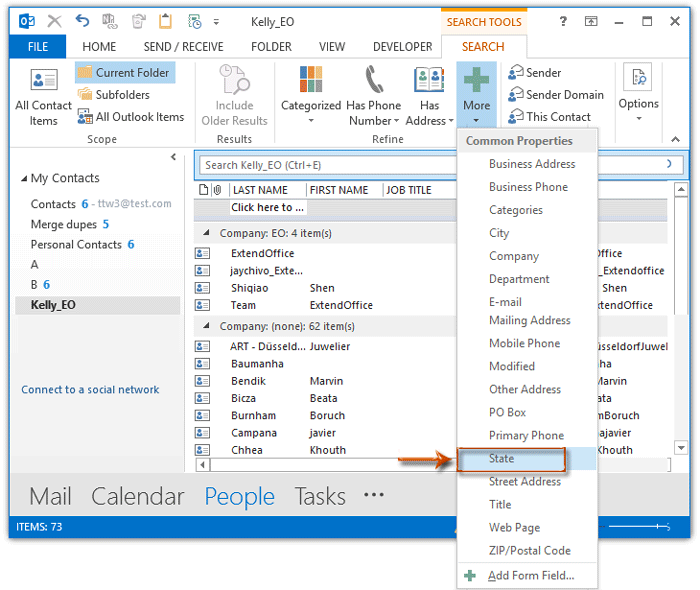Click the Has Address book icon

coord(429,82)
